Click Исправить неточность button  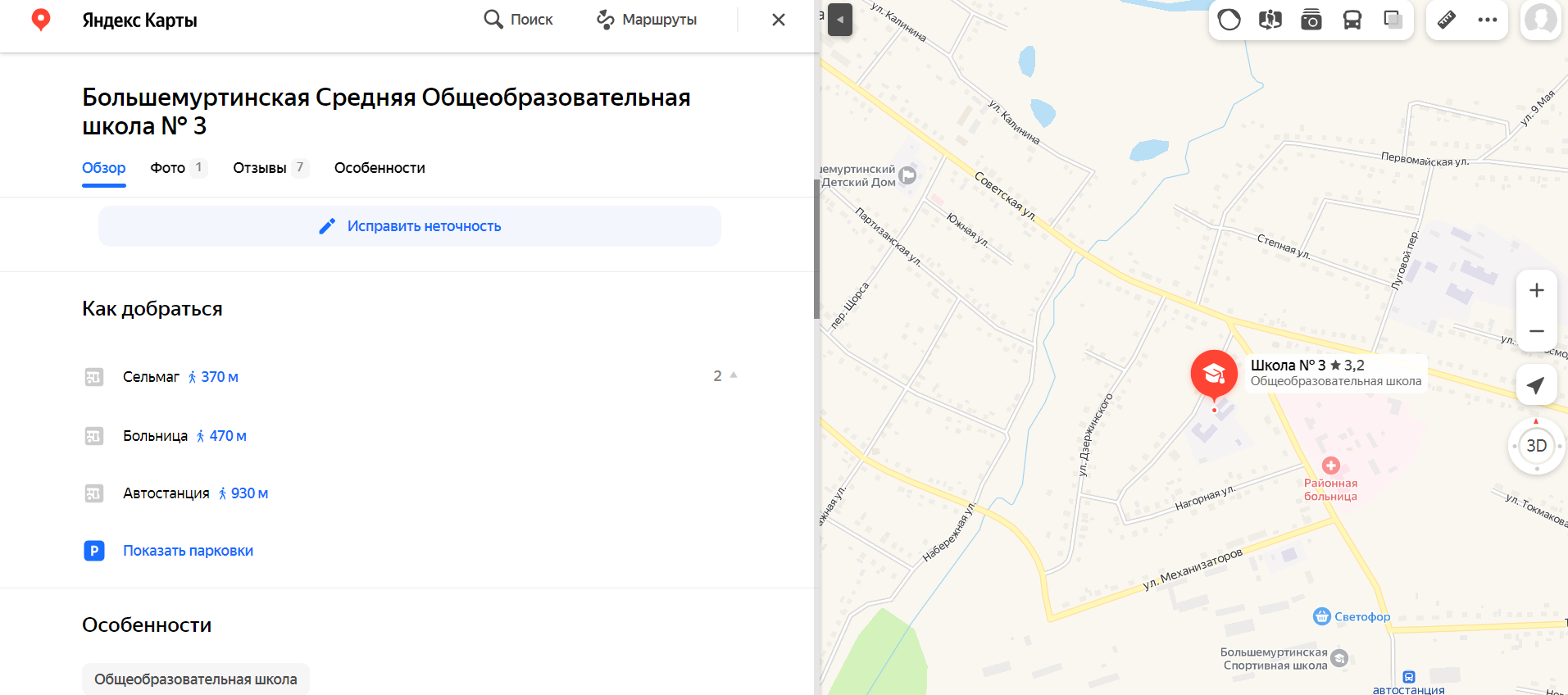pyautogui.click(x=410, y=226)
